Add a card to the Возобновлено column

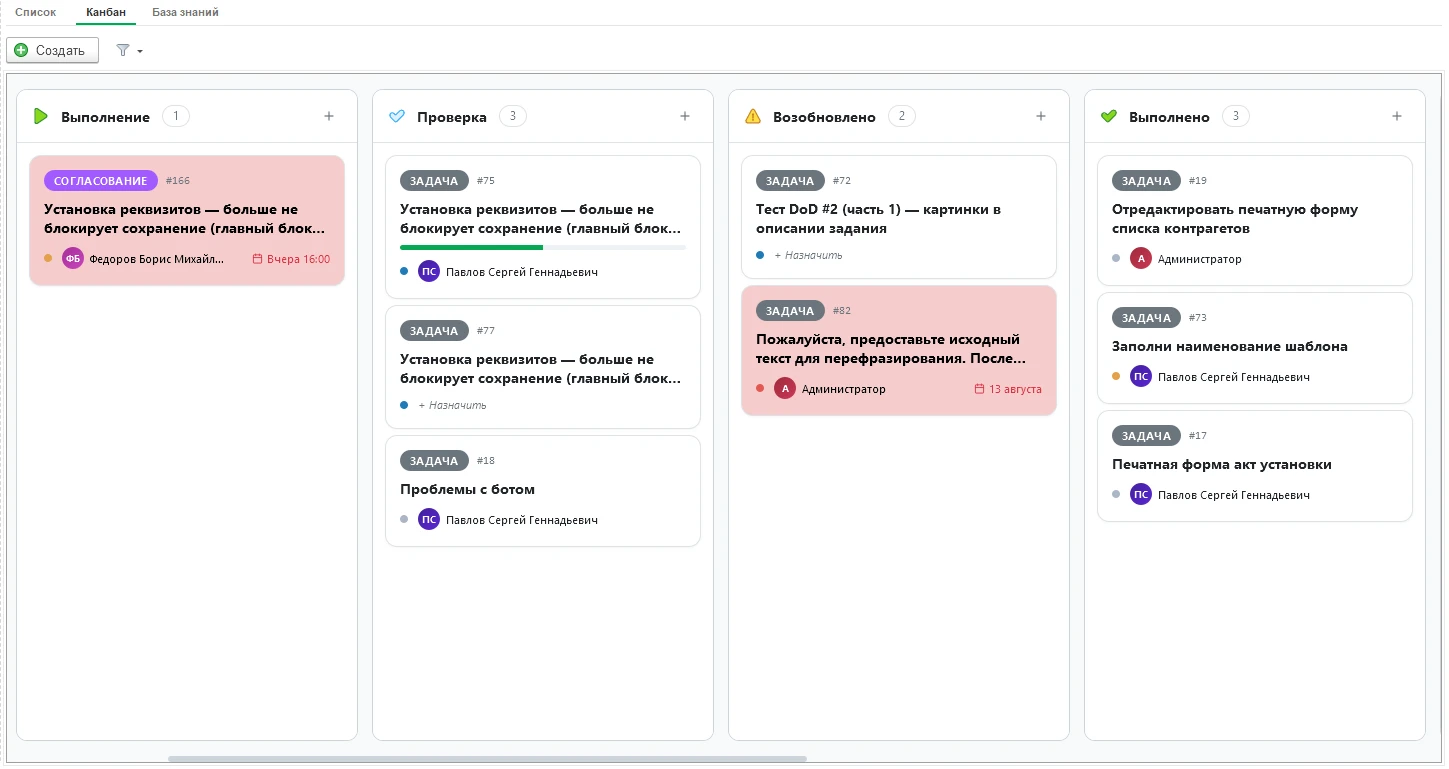click(1041, 116)
